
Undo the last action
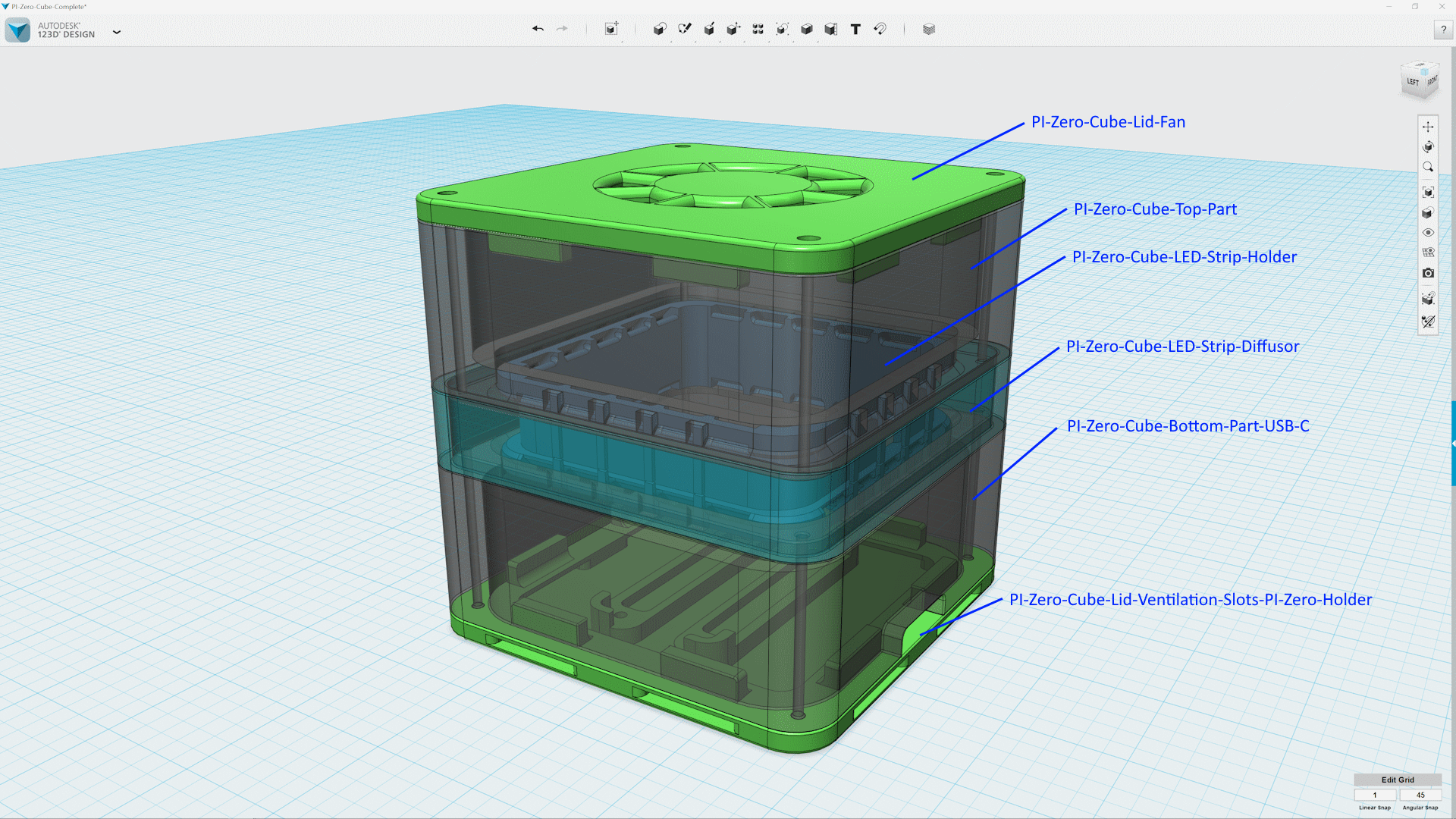click(x=538, y=29)
